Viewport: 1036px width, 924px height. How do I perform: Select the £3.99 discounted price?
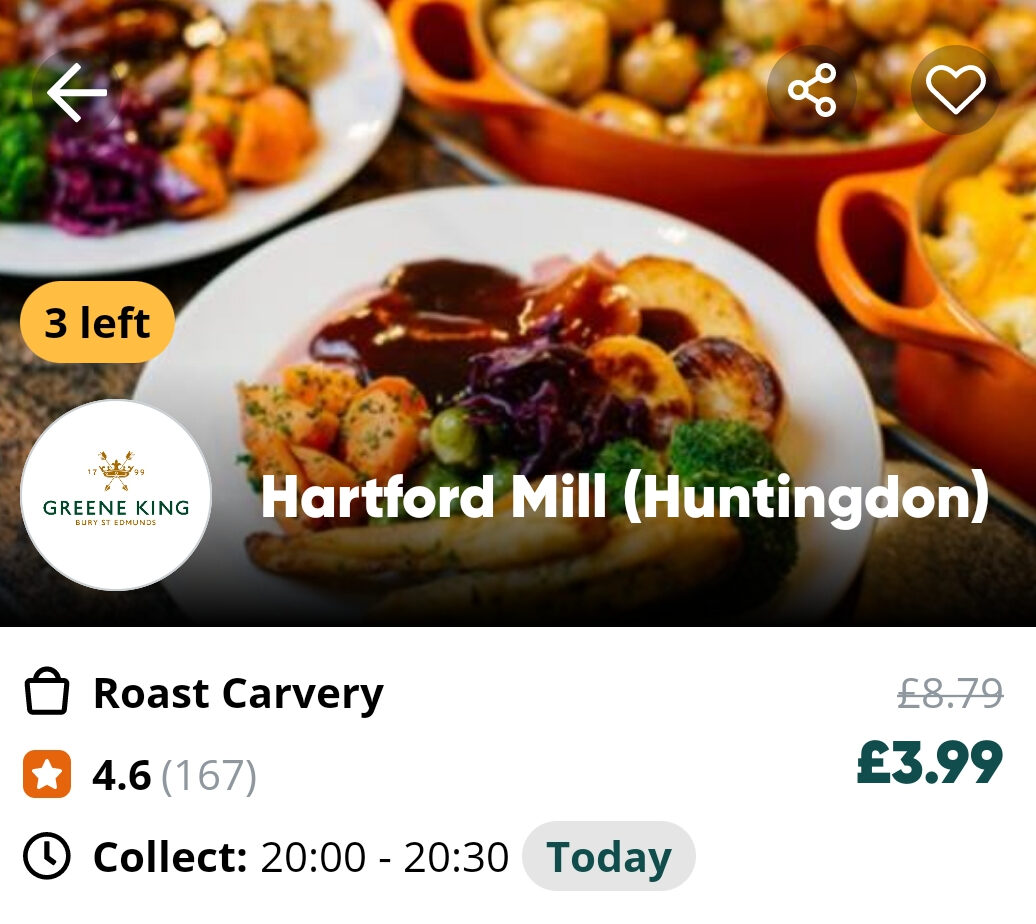pyautogui.click(x=930, y=763)
